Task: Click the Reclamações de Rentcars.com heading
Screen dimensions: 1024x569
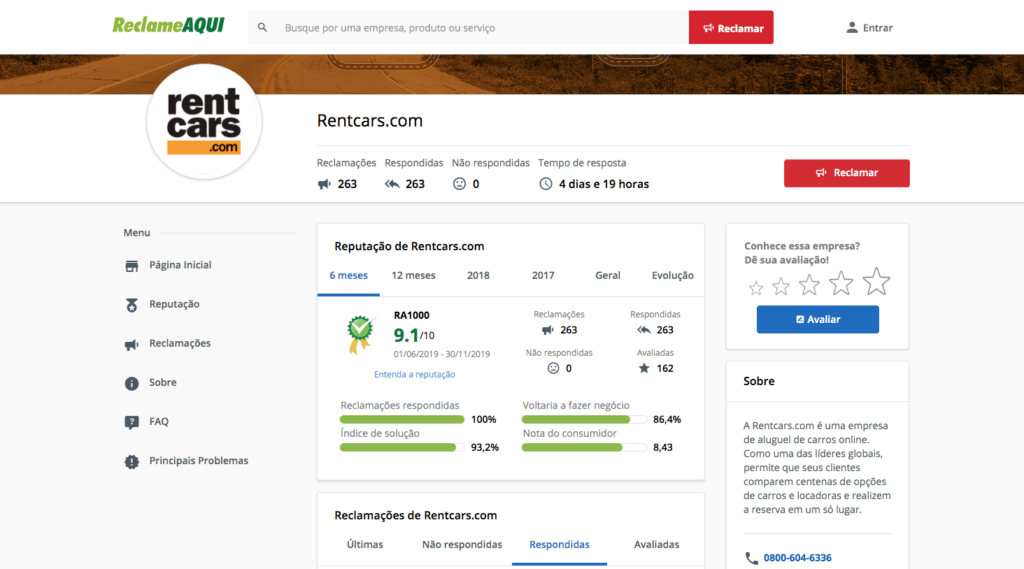Action: [415, 515]
